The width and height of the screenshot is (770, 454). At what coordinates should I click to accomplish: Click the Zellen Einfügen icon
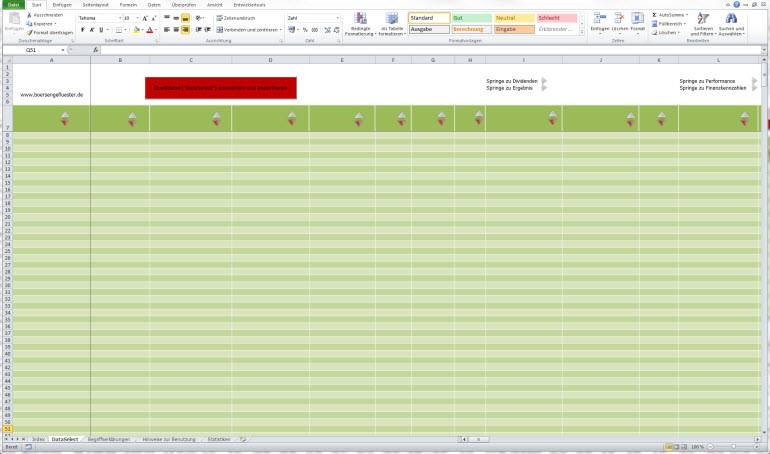(x=600, y=19)
